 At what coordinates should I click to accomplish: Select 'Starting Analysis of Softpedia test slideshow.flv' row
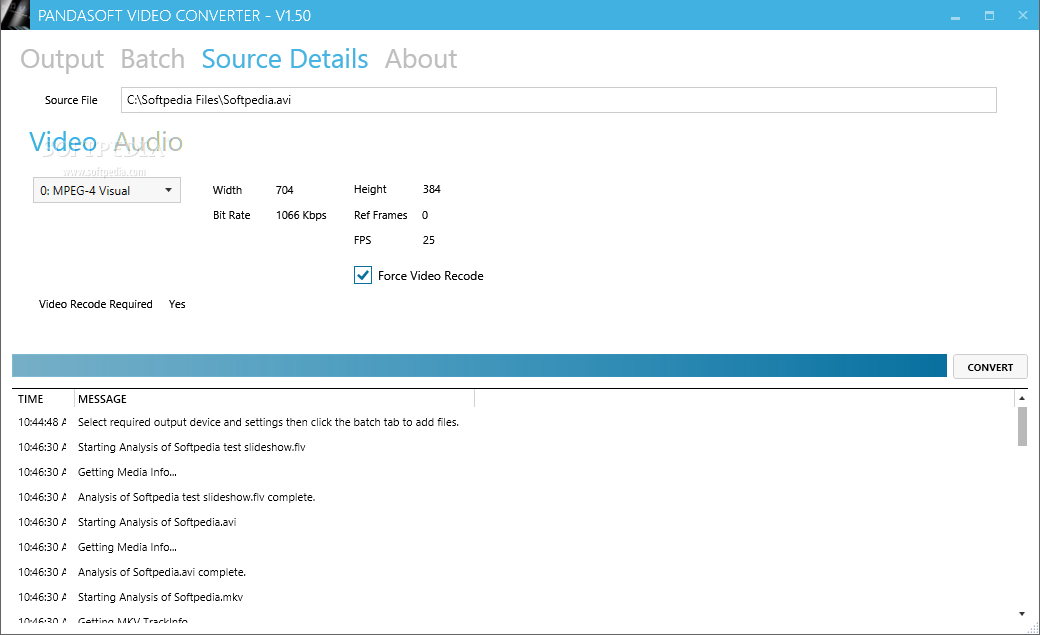pos(513,447)
